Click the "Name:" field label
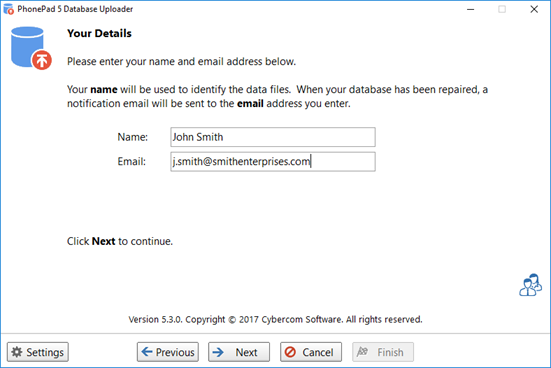Screen dimensions: 551x368 tap(132, 137)
